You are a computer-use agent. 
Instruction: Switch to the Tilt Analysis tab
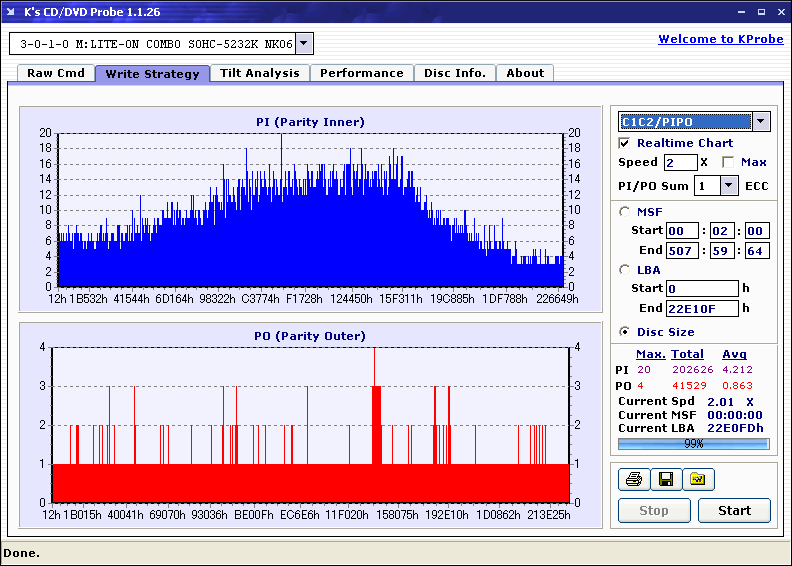coord(260,73)
